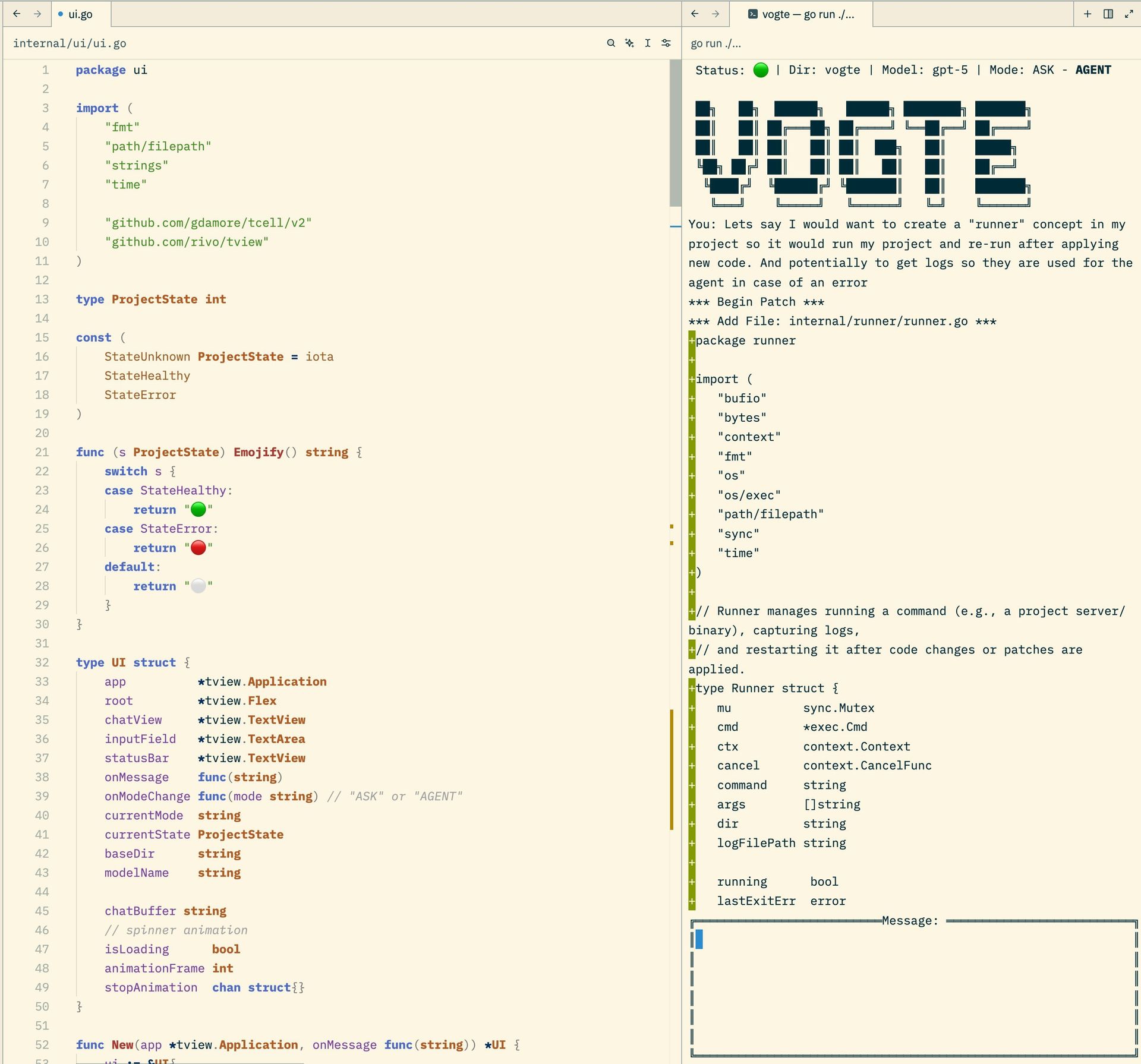Image resolution: width=1141 pixels, height=1064 pixels.
Task: Click line number 21 beside func Emojify
Action: [42, 452]
